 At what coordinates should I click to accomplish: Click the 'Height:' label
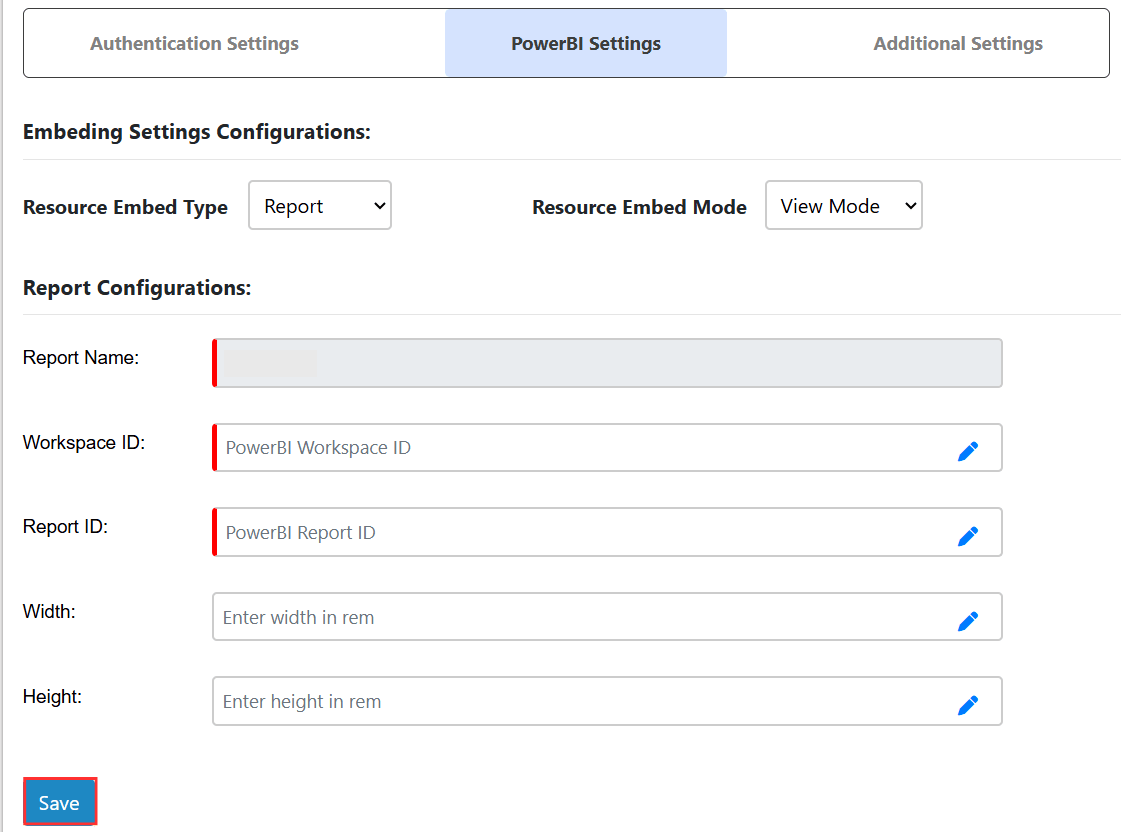pos(52,696)
